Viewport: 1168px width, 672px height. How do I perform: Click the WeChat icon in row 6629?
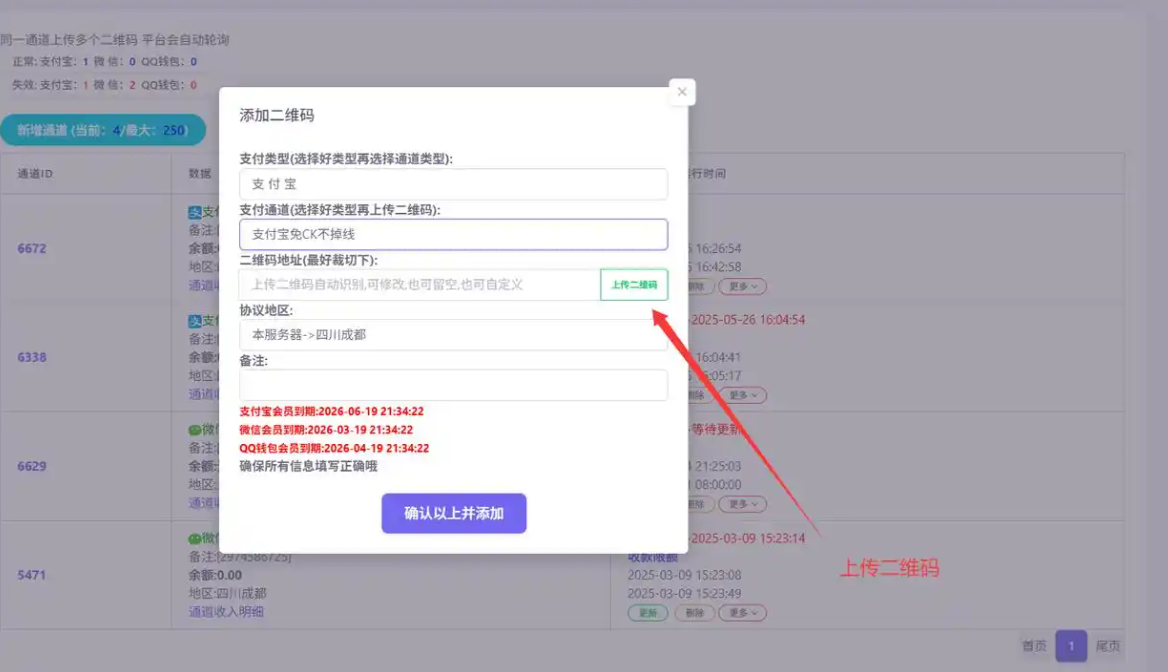[x=194, y=430]
